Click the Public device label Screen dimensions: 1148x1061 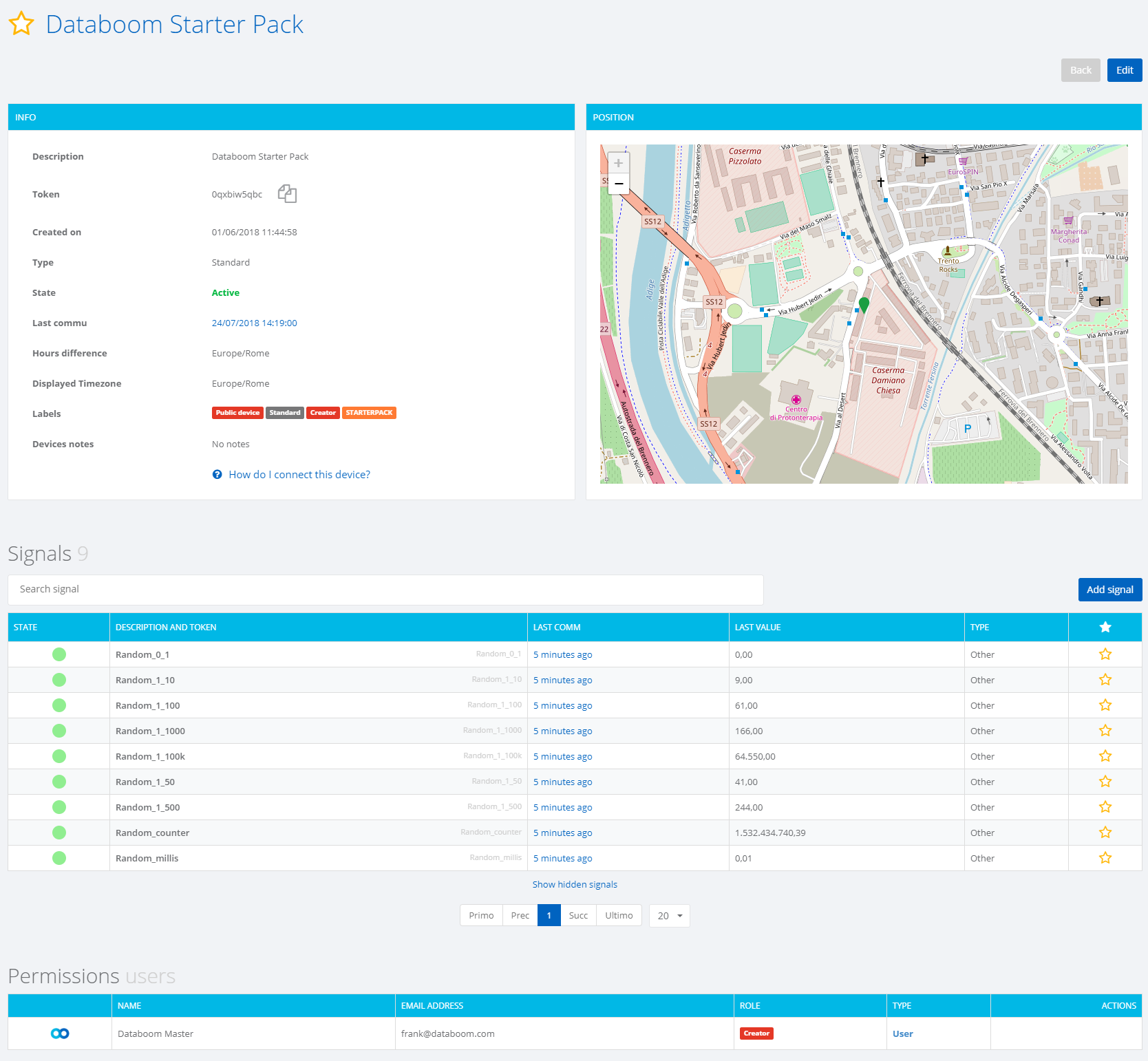[237, 413]
